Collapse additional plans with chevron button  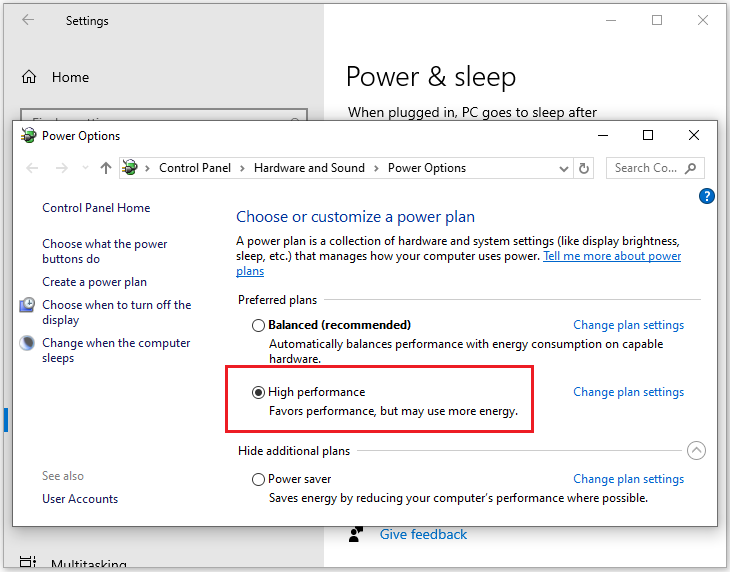pos(696,451)
